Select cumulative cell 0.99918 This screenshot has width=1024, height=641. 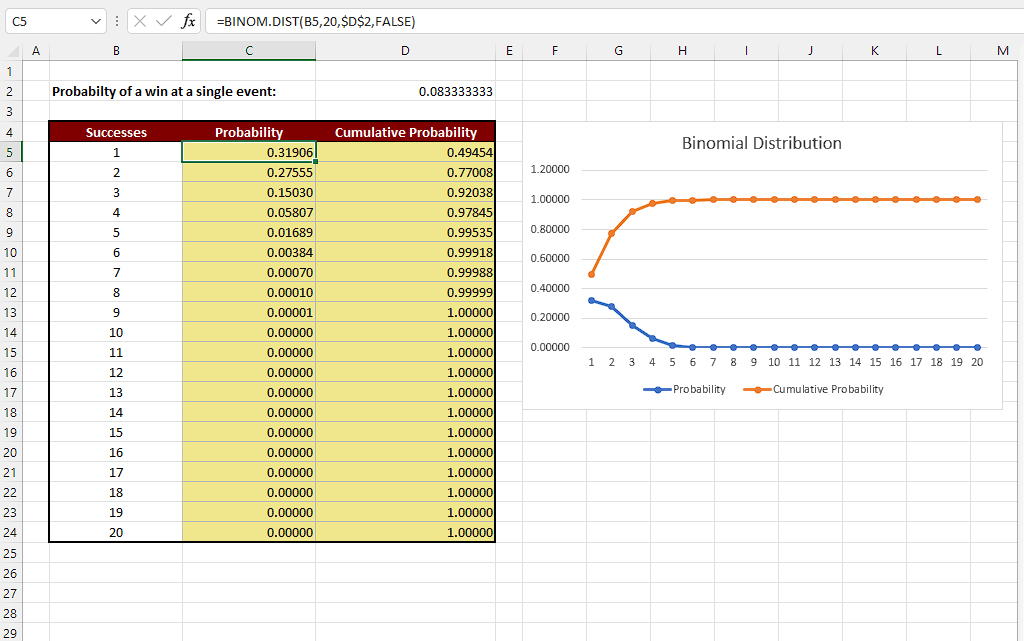point(406,252)
